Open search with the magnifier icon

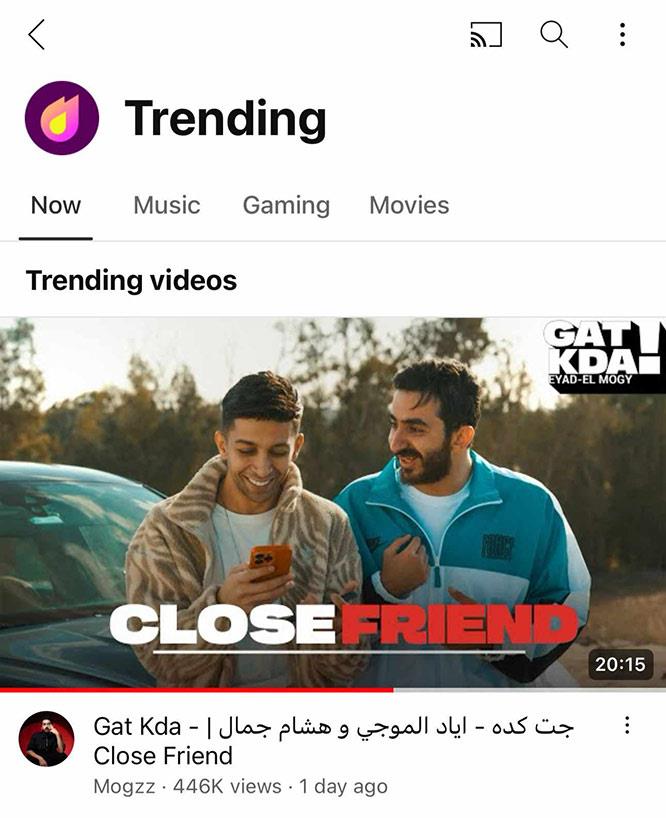pos(553,34)
